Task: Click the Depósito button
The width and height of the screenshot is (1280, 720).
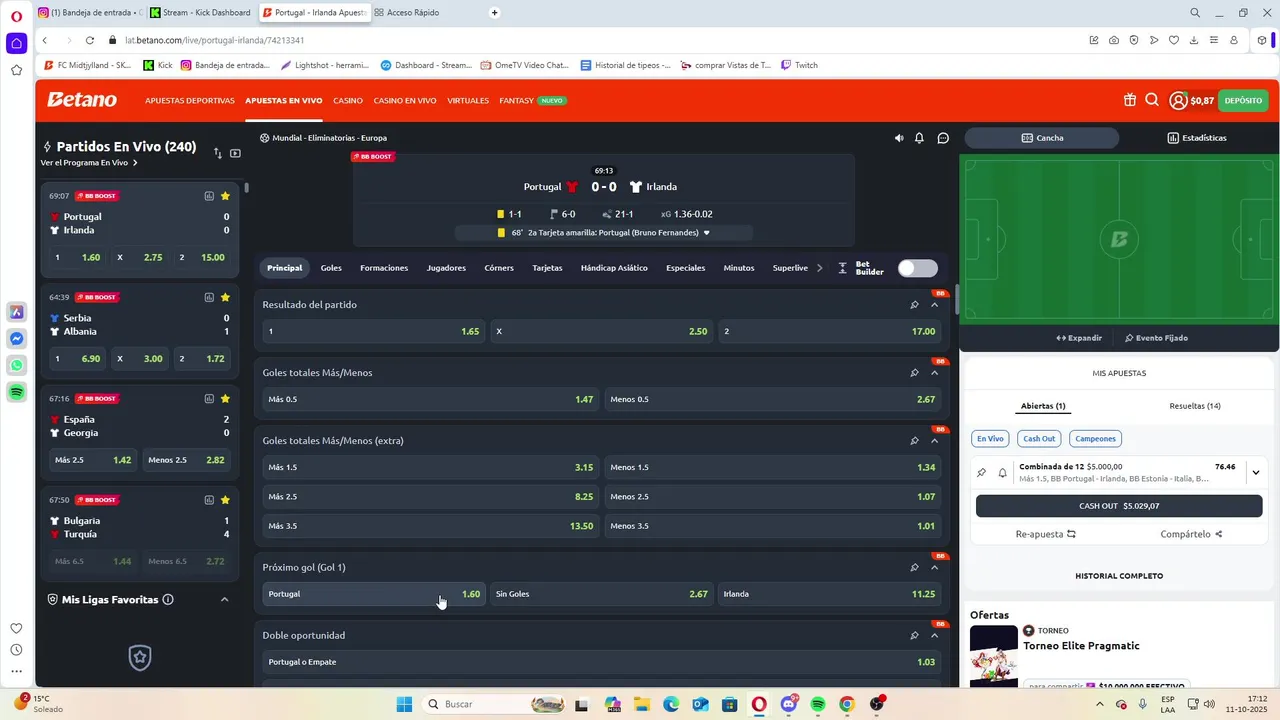Action: click(1243, 100)
